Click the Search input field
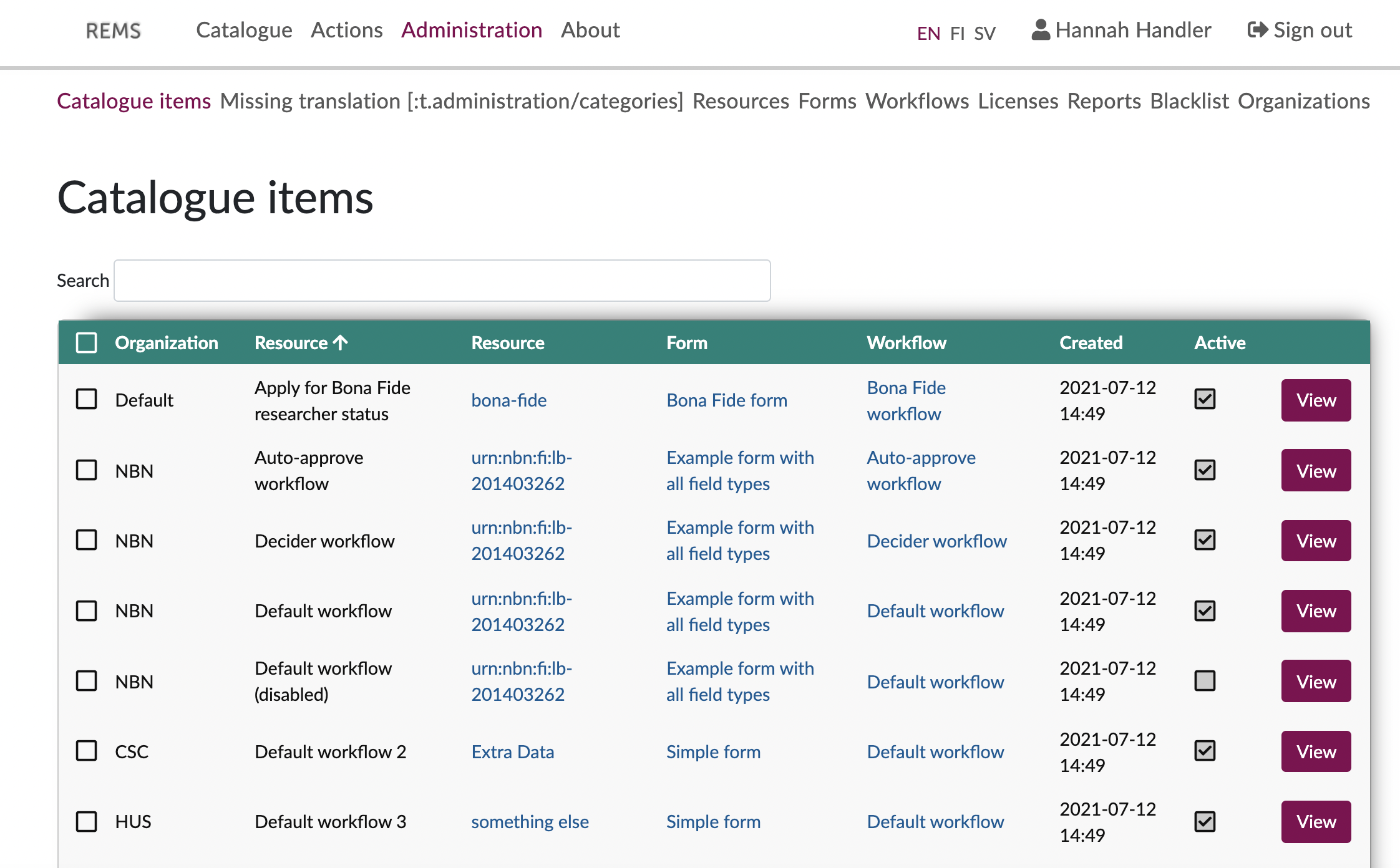Image resolution: width=1400 pixels, height=868 pixels. (442, 281)
